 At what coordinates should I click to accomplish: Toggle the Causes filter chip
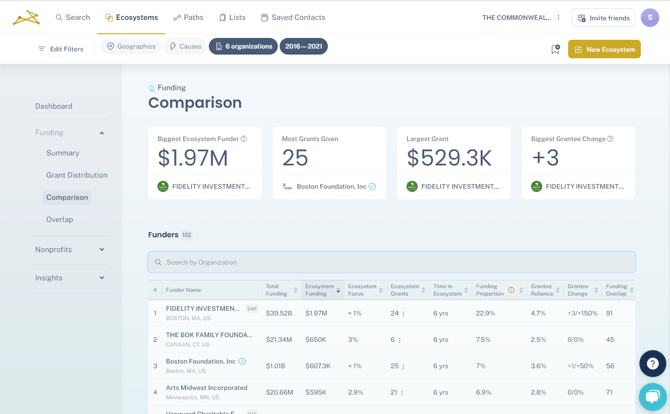[185, 46]
